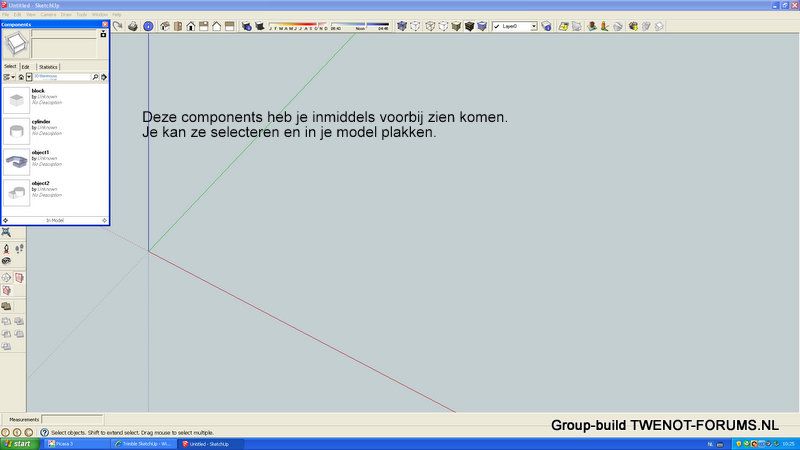800x450 pixels.
Task: Click back arrow left of In Model
Action: click(x=6, y=220)
